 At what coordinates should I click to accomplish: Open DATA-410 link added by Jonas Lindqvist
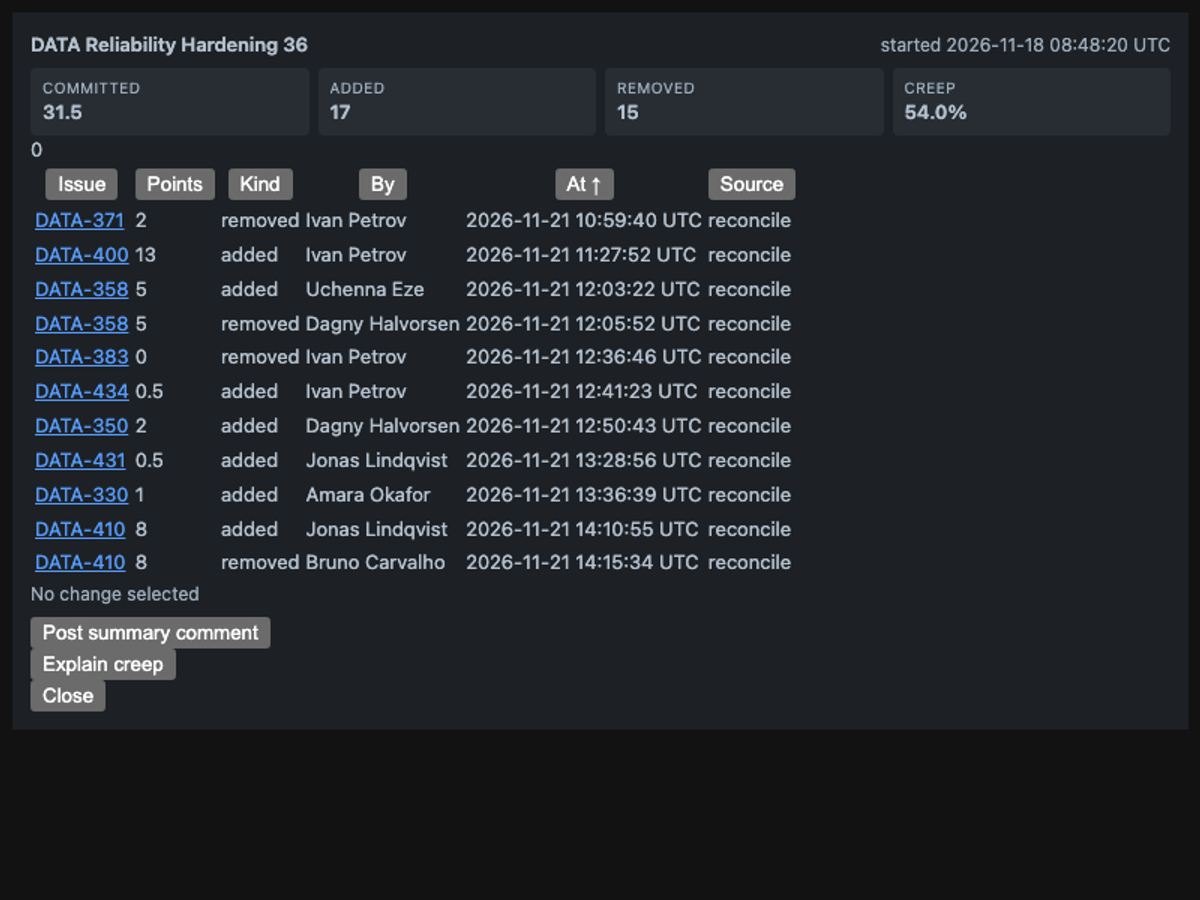click(80, 529)
